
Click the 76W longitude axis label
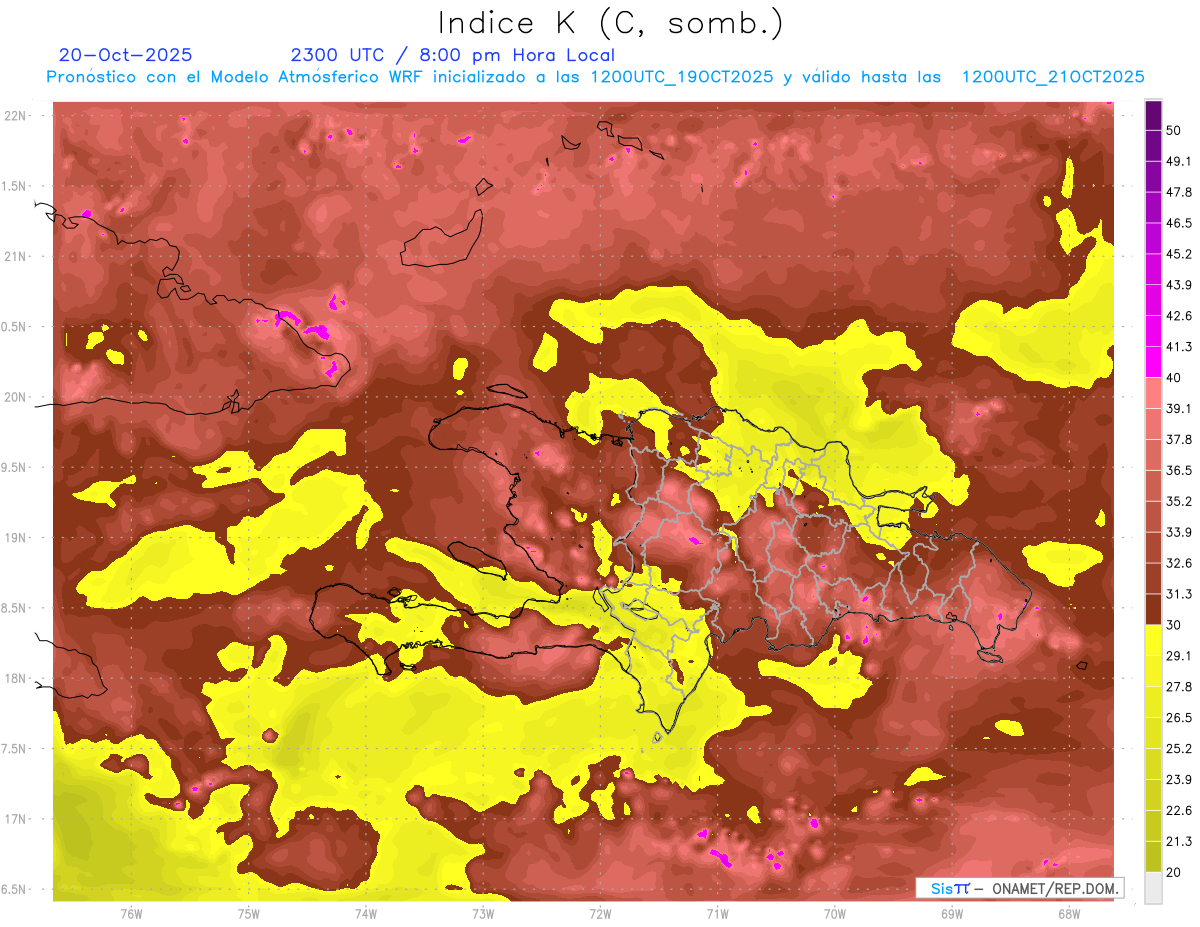pos(131,913)
